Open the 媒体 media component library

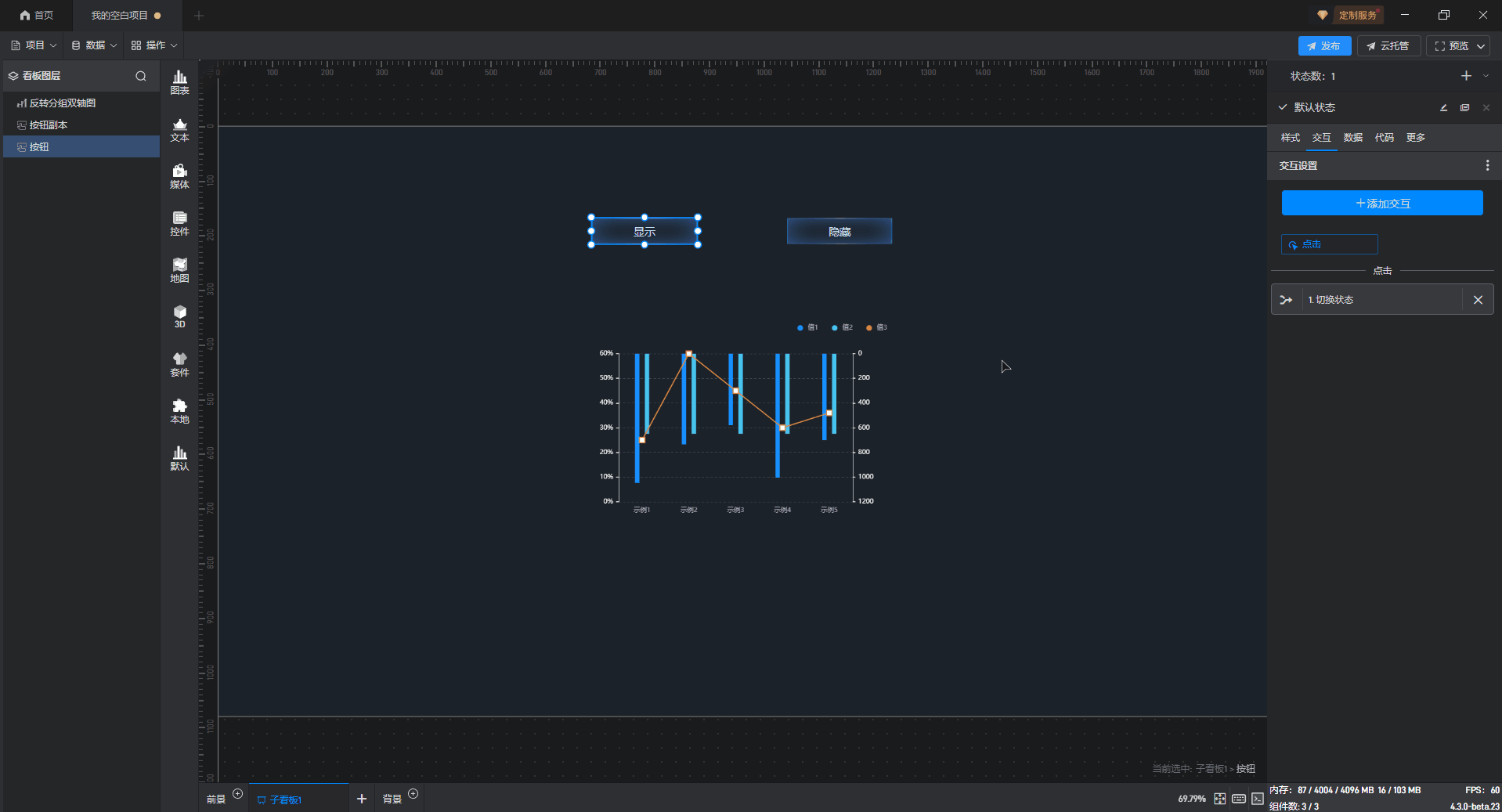coord(179,176)
